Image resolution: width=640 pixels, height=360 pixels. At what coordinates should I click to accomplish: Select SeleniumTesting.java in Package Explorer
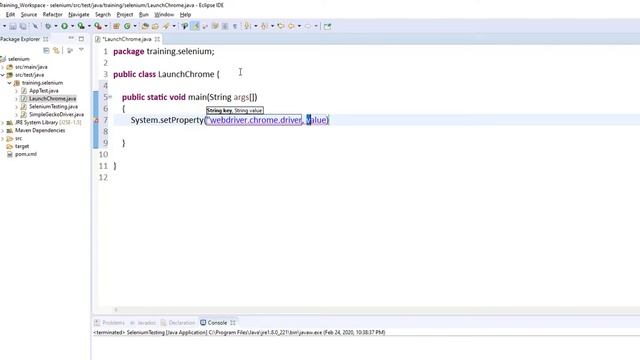[53, 107]
